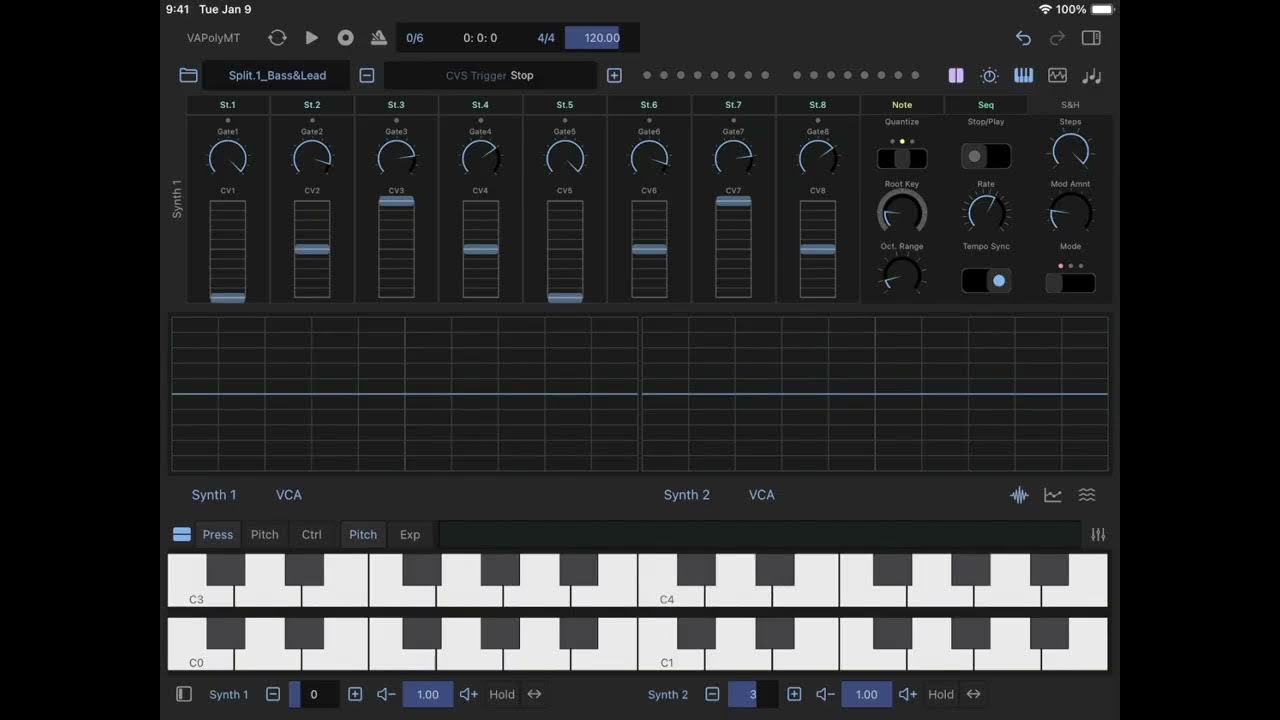
Task: Open keyboard mixer sliders settings icon
Action: (1098, 535)
